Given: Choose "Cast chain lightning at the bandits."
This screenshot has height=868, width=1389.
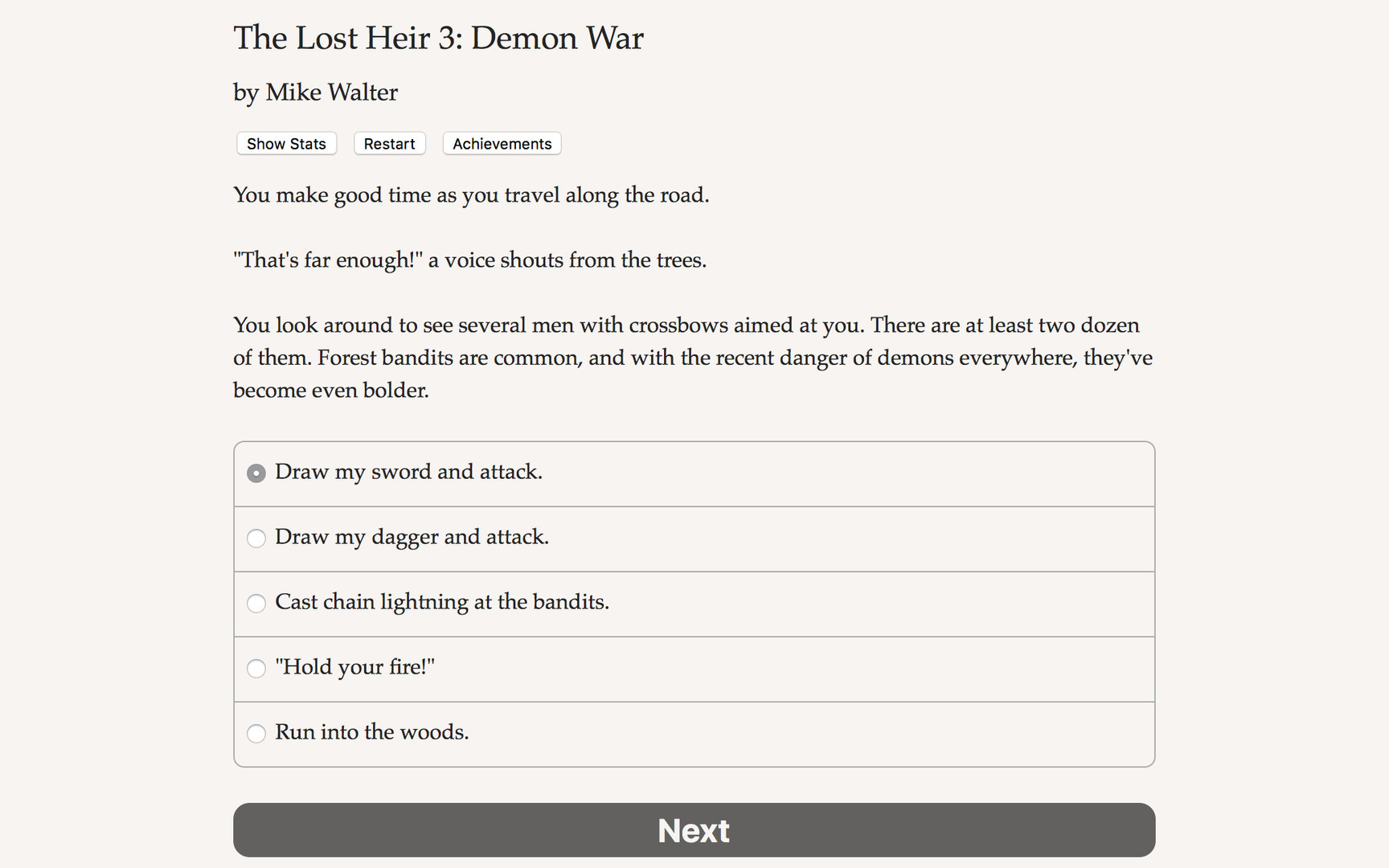Looking at the screenshot, I should point(442,604).
